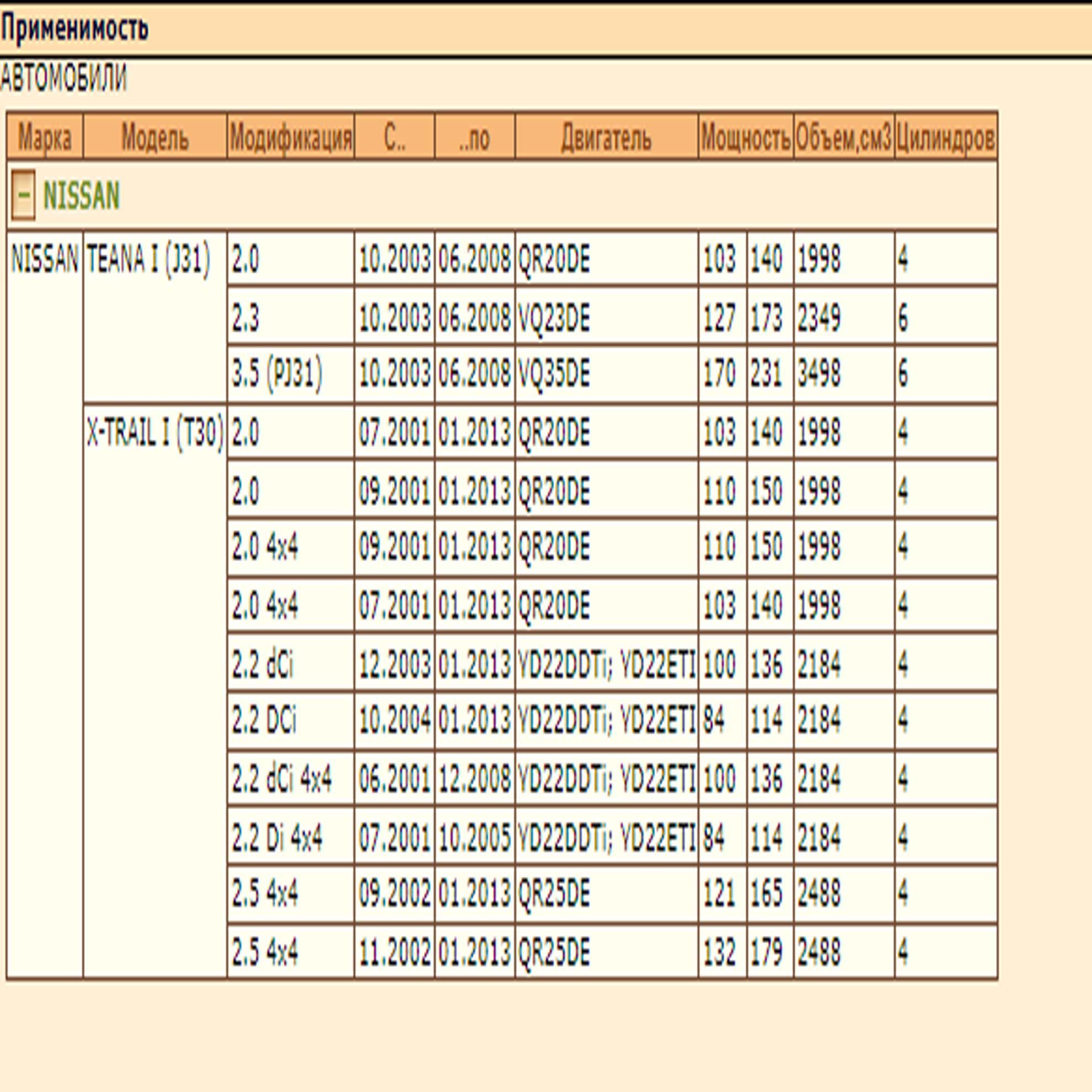Click the Применимость section title

pos(74,28)
